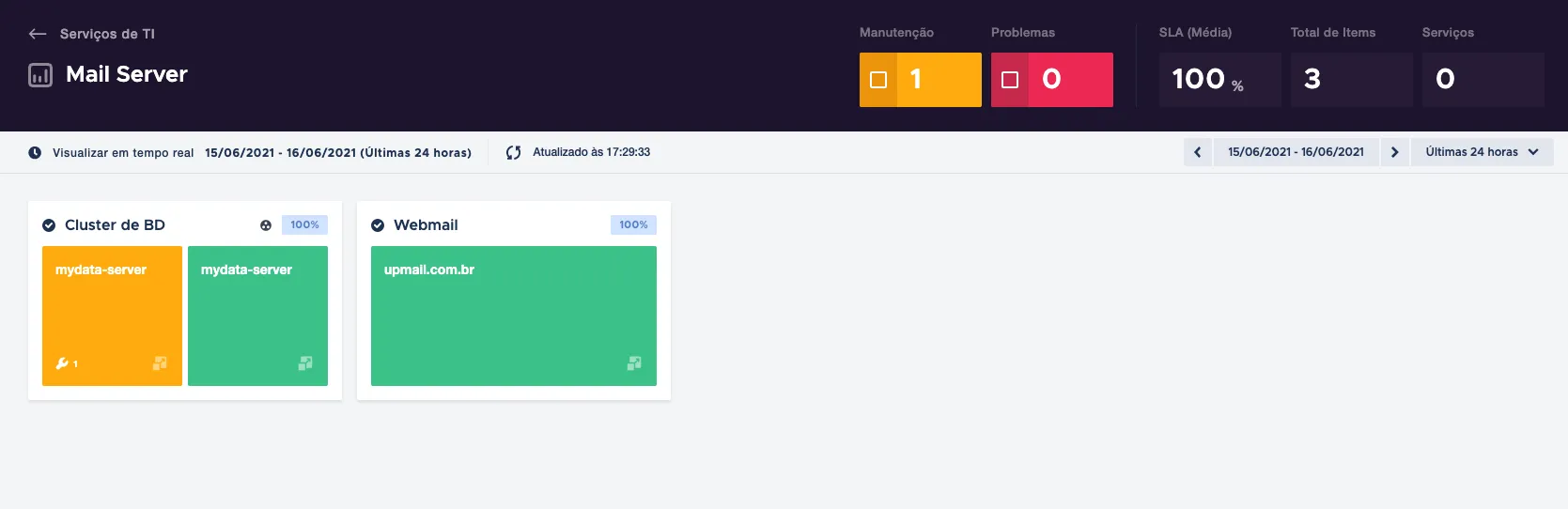Open the green mydata-server tile

[x=257, y=316]
